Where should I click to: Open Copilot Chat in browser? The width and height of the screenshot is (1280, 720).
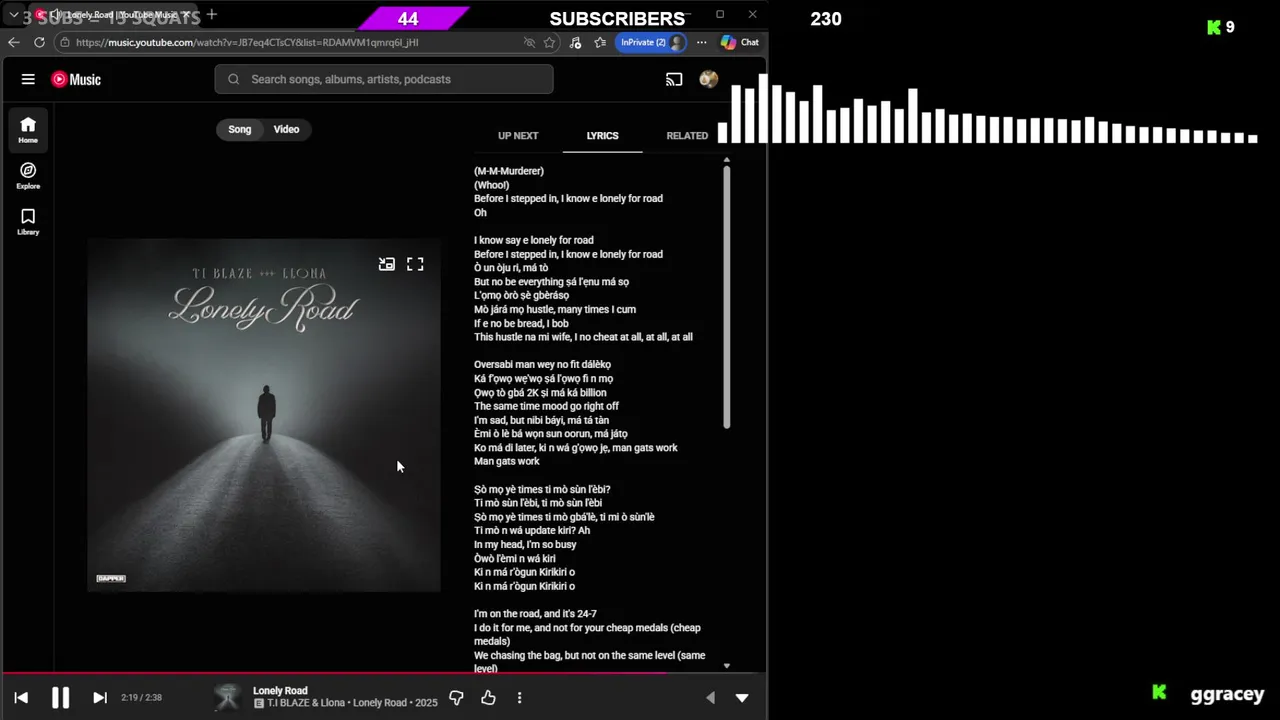[x=740, y=42]
